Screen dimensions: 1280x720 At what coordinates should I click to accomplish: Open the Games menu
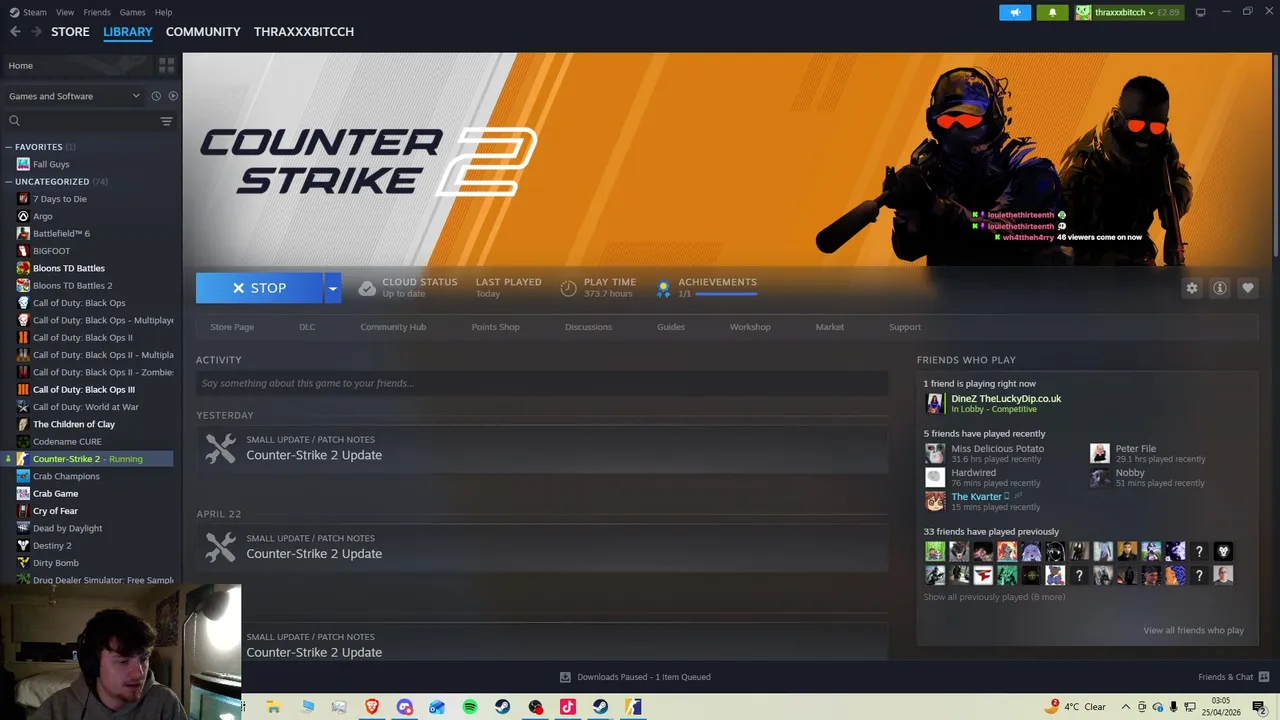pos(132,12)
